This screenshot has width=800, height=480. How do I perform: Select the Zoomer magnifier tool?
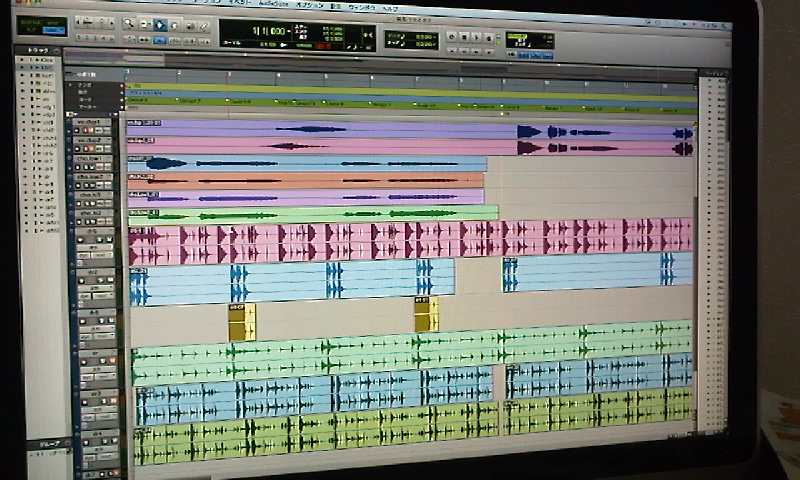[x=128, y=23]
